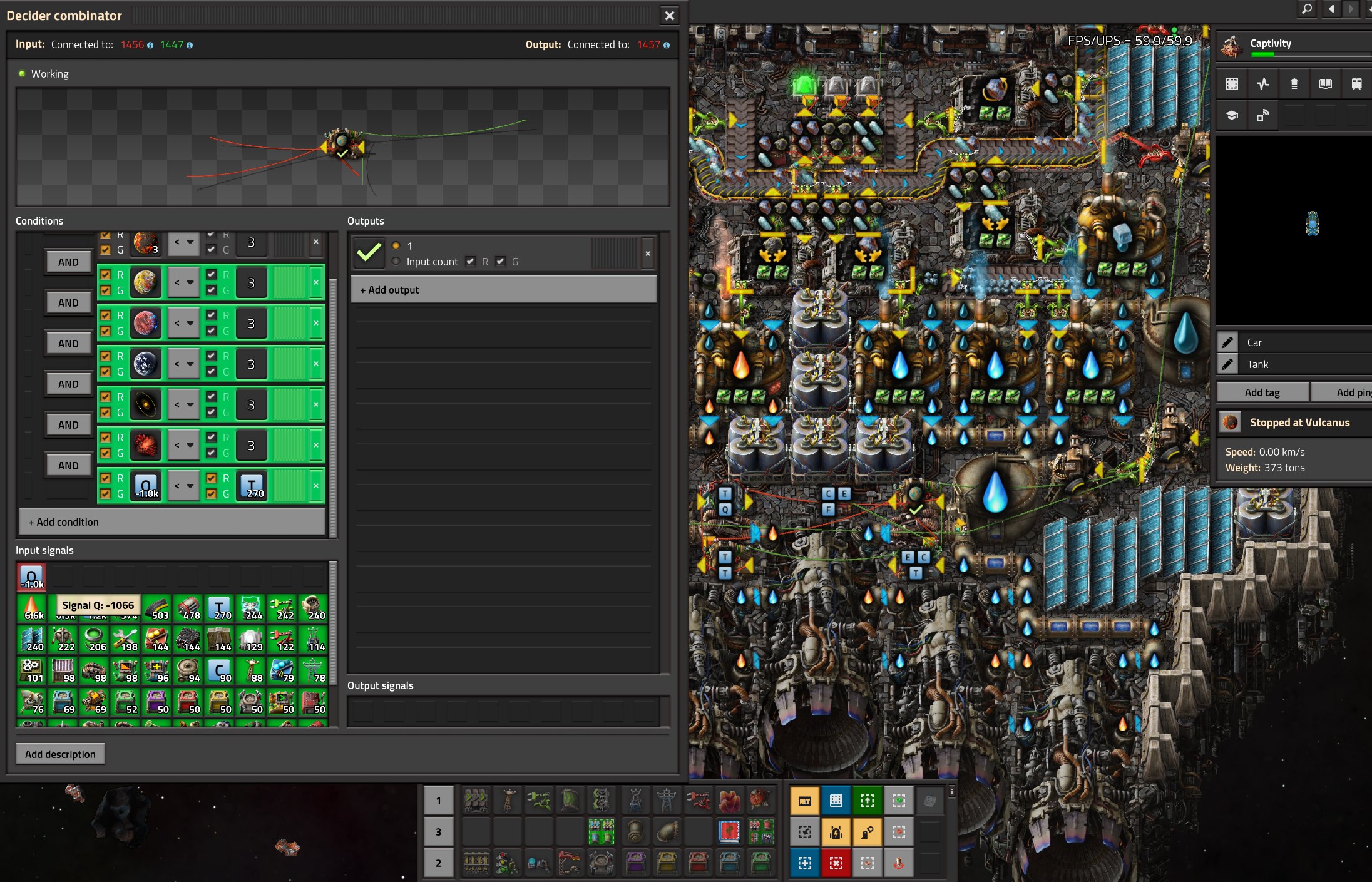This screenshot has height=882, width=1372.
Task: Click the map search magnifier icon
Action: click(x=1307, y=9)
